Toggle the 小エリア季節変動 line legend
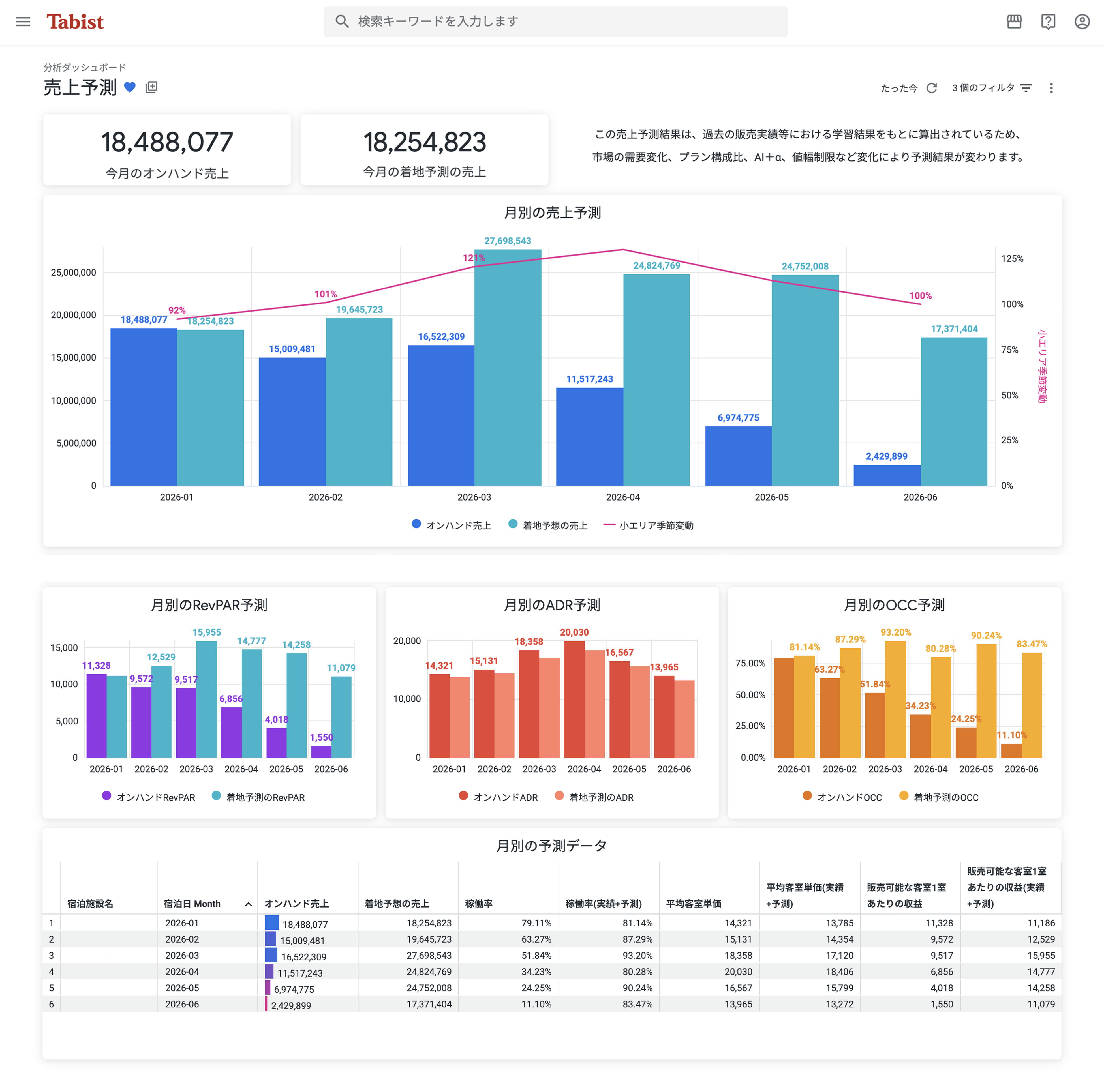 click(649, 525)
